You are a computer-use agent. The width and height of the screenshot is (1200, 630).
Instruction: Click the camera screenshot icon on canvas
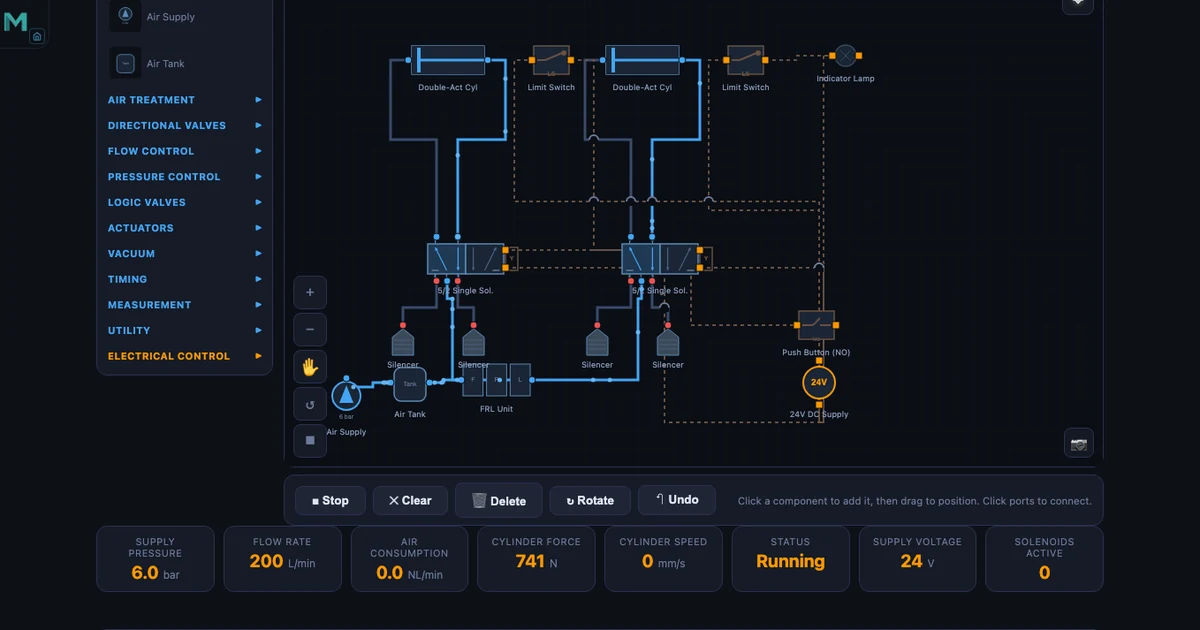point(1078,444)
